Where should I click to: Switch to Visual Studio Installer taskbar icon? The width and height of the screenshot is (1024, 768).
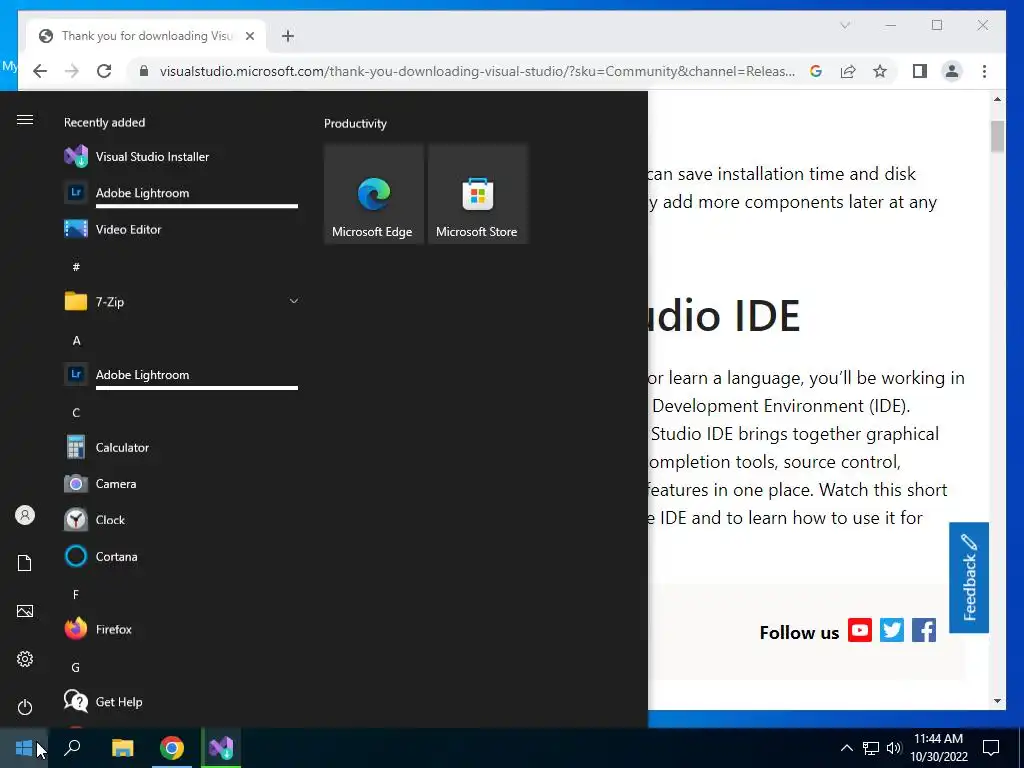(221, 748)
